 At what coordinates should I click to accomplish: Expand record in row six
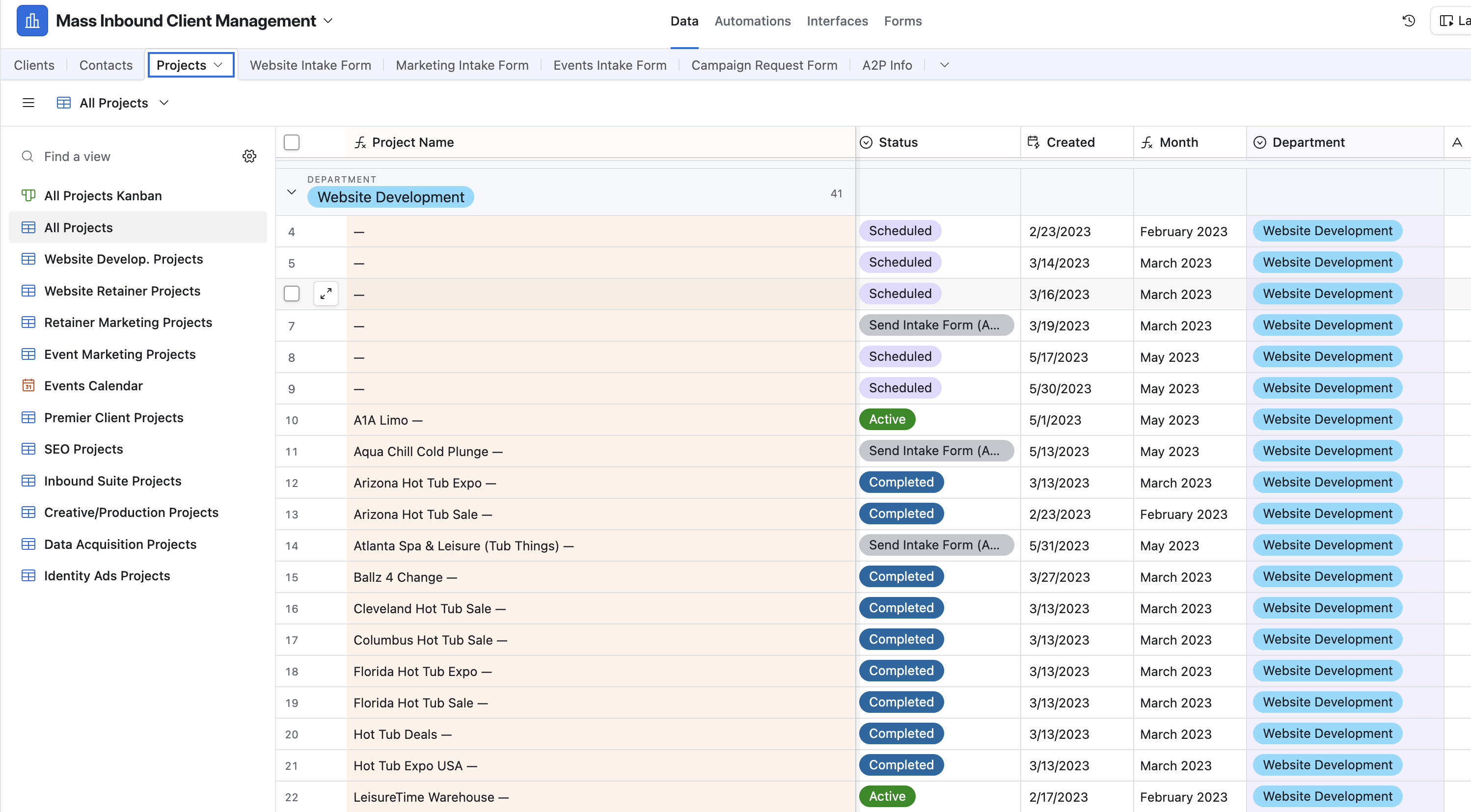click(x=326, y=294)
